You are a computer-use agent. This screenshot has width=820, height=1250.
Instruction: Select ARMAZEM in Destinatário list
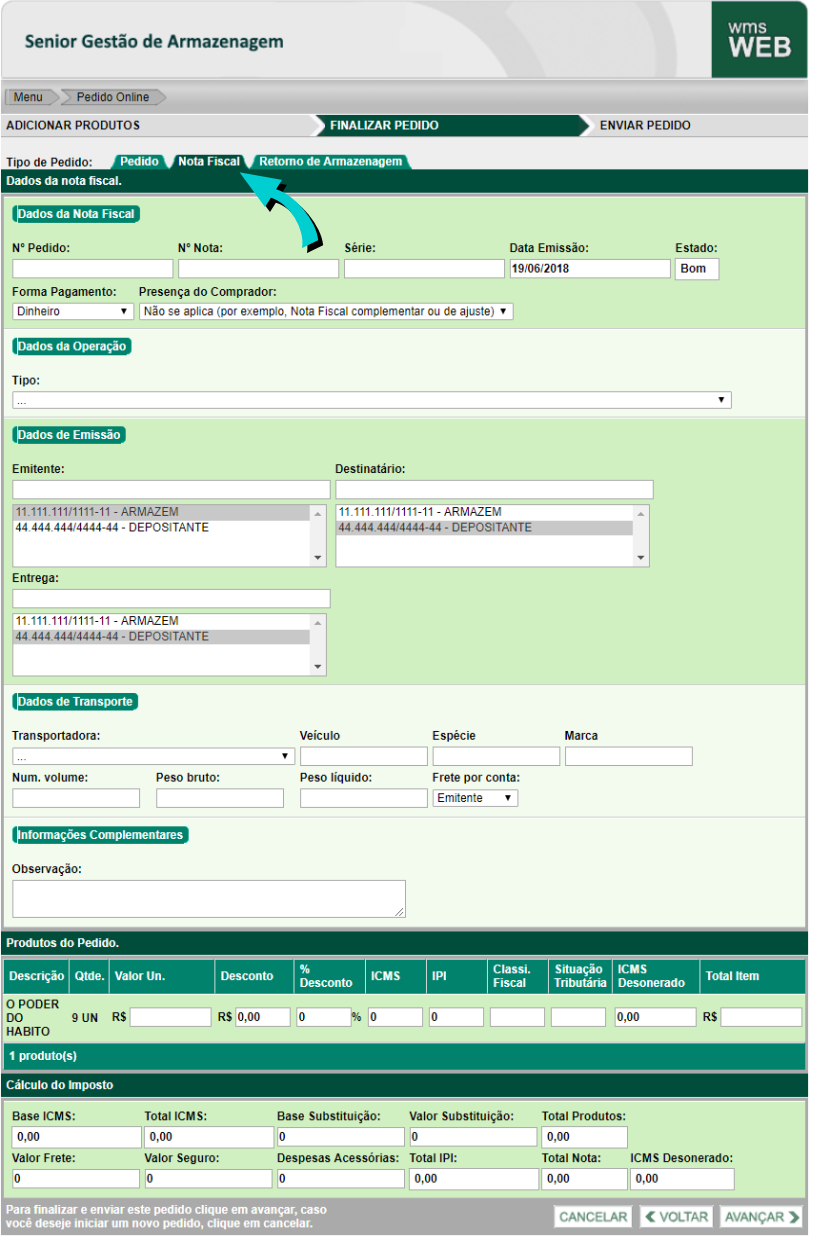tap(485, 512)
